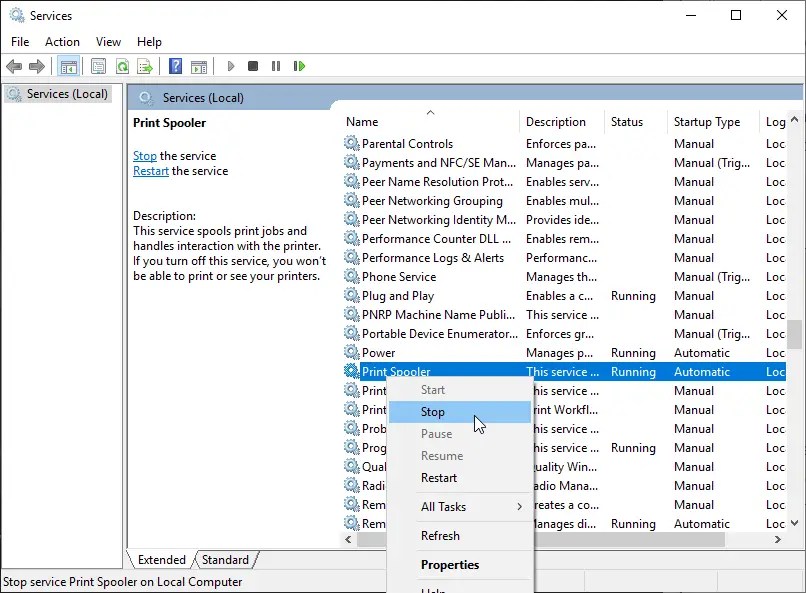Click the vertical scrollbar down arrow
The height and width of the screenshot is (593, 806).
pos(794,523)
